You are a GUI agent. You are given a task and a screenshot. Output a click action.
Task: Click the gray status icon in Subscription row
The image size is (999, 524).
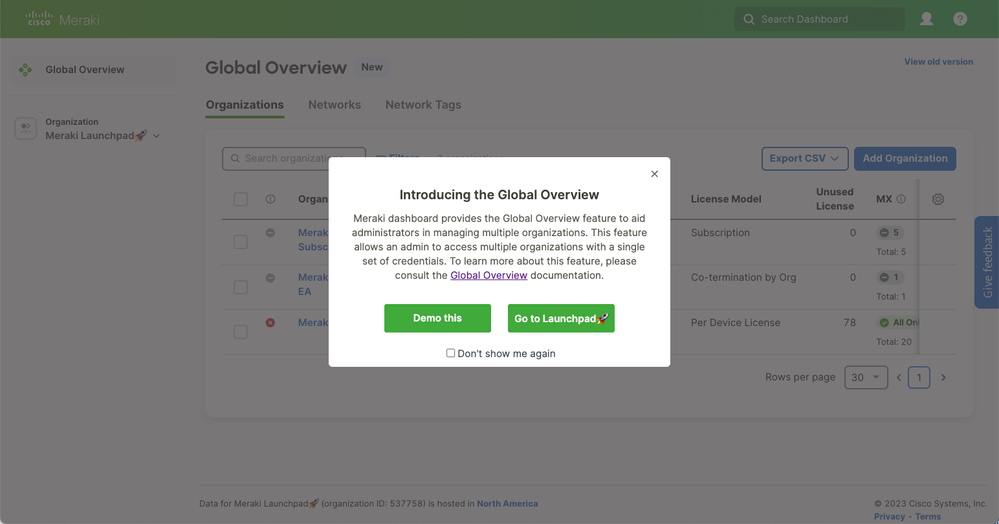pos(270,233)
